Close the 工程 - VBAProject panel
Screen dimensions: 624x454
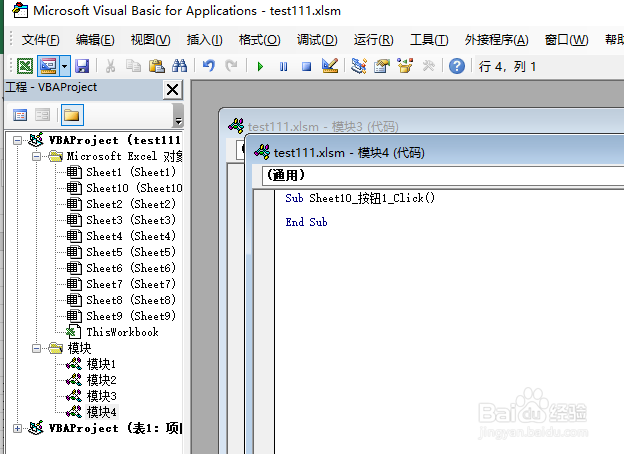pyautogui.click(x=172, y=90)
